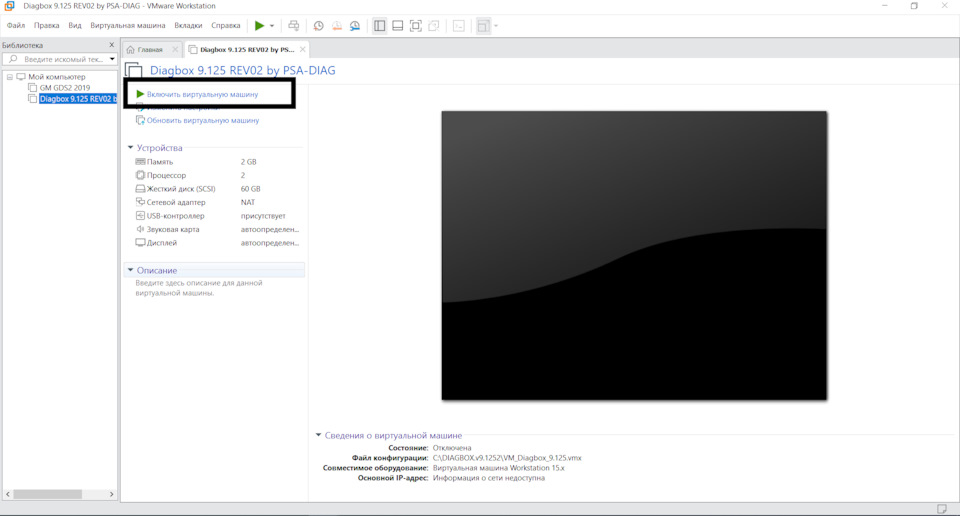
Task: Click the library search field
Action: pos(60,59)
